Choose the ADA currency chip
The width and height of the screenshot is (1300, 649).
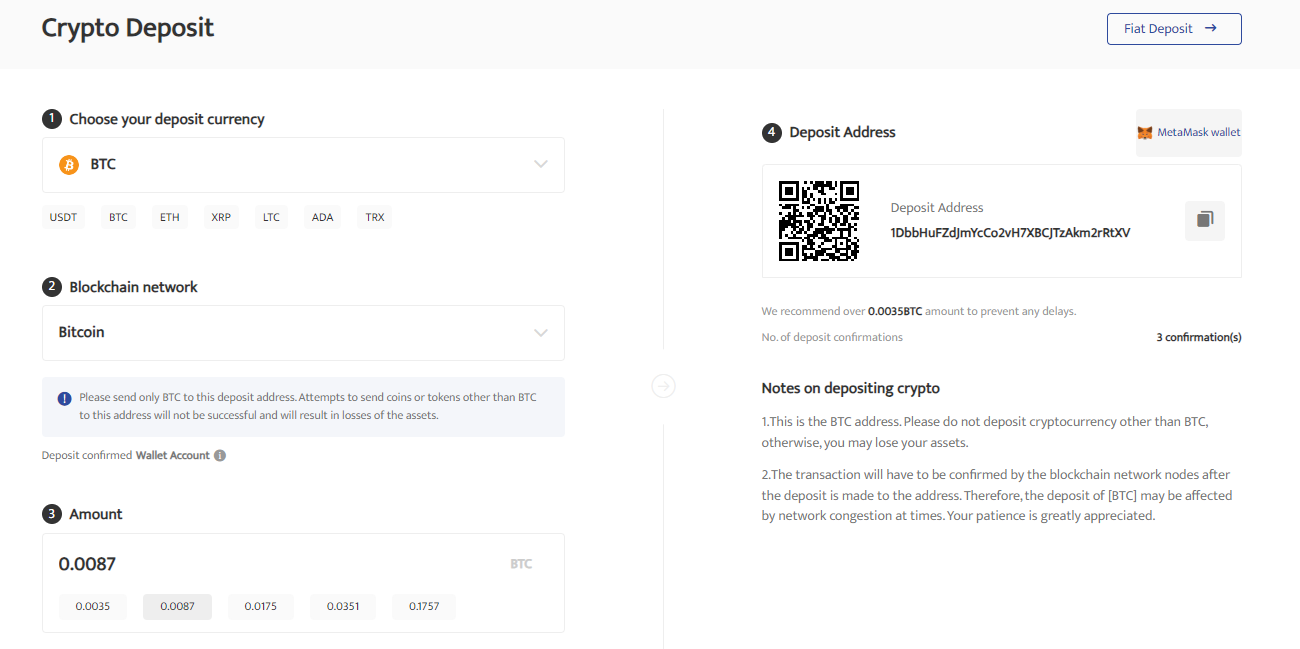coord(322,217)
